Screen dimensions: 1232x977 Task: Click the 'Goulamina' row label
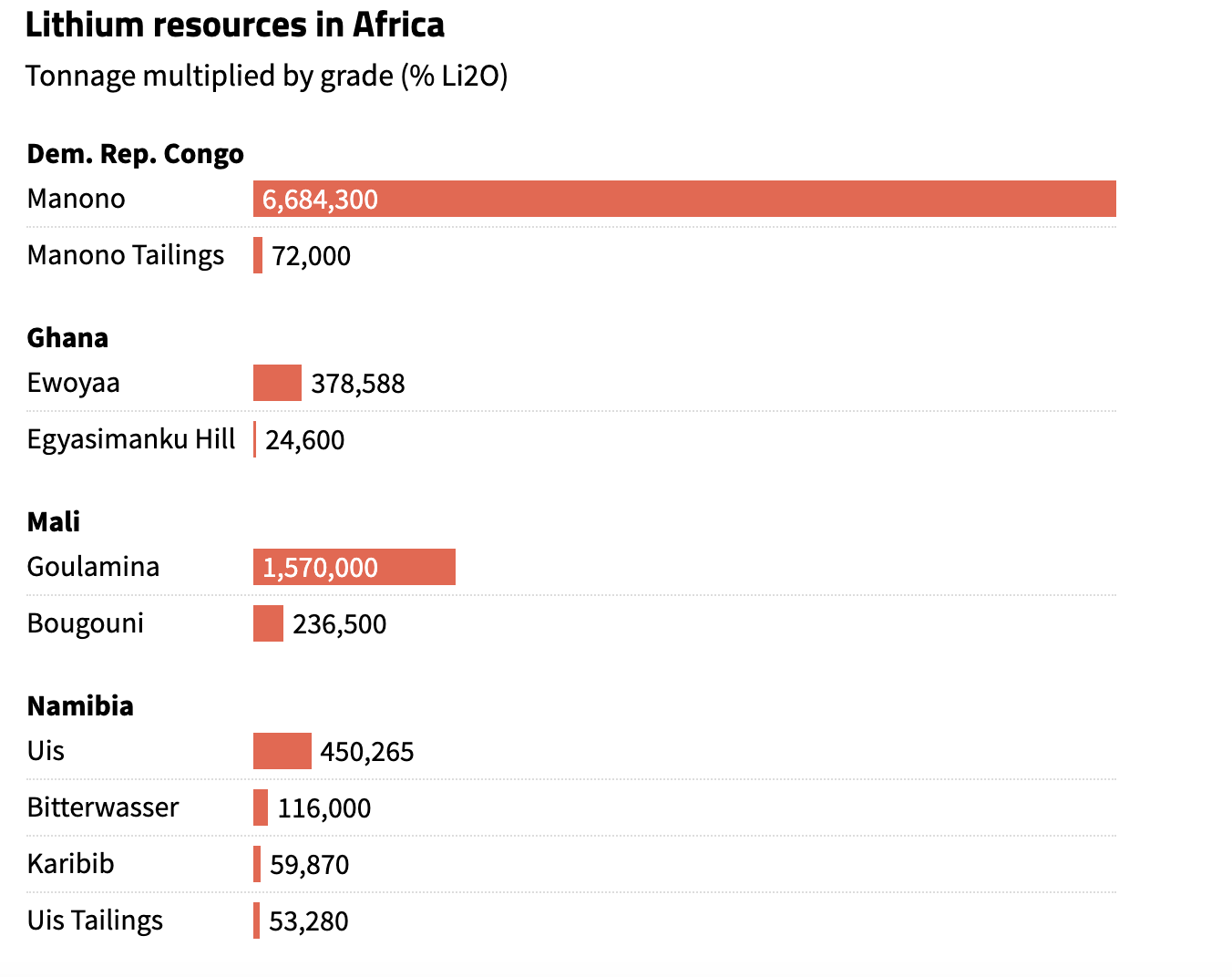point(94,567)
